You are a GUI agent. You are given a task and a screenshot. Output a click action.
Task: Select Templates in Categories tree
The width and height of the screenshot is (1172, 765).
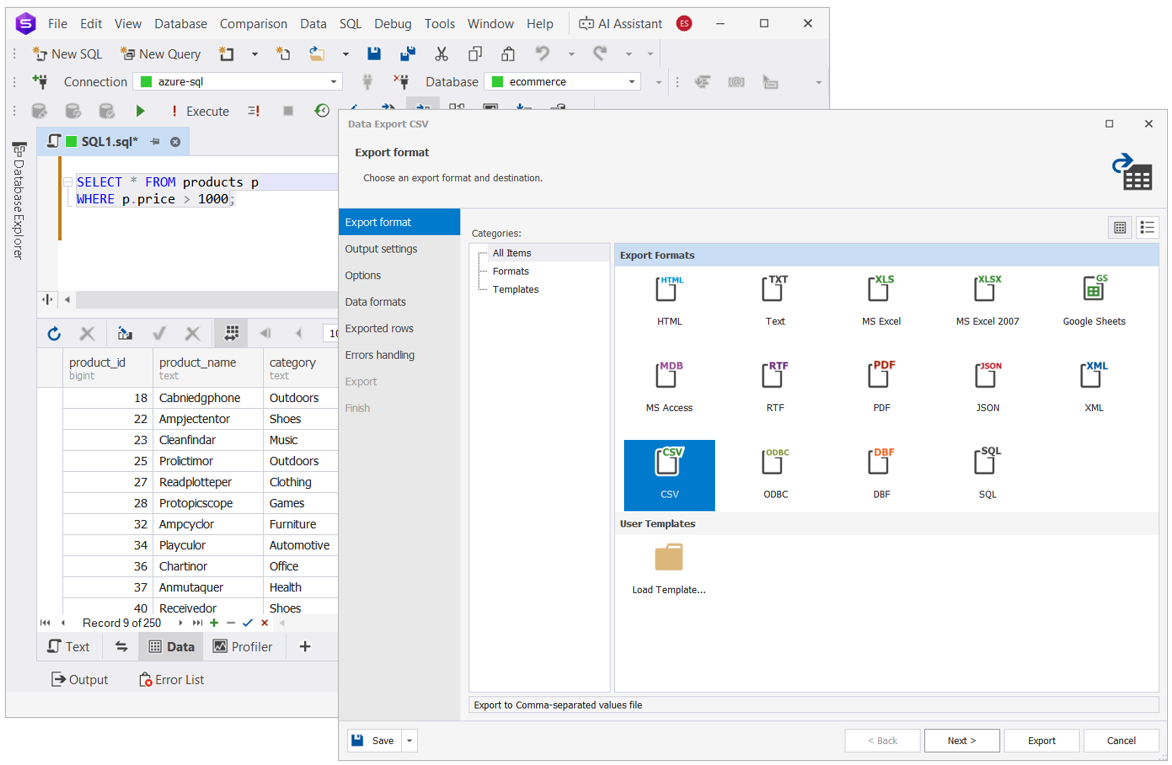tap(515, 289)
